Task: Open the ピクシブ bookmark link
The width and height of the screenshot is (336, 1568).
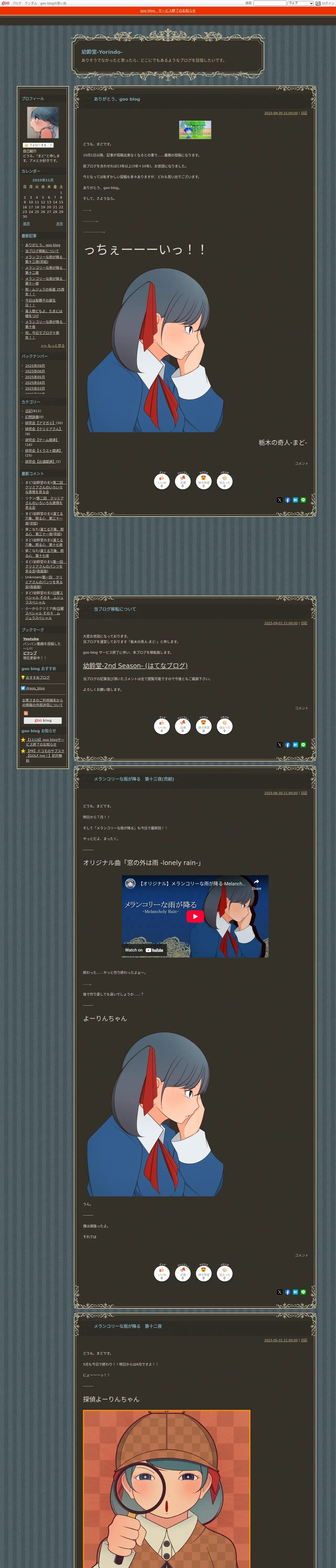Action: 30,653
